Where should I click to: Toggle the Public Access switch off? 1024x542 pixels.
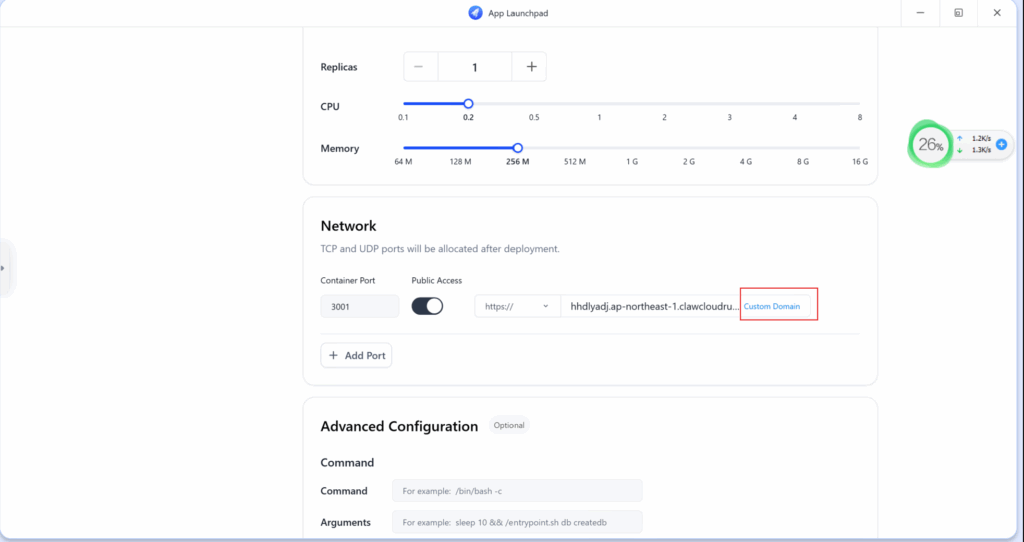pos(427,306)
